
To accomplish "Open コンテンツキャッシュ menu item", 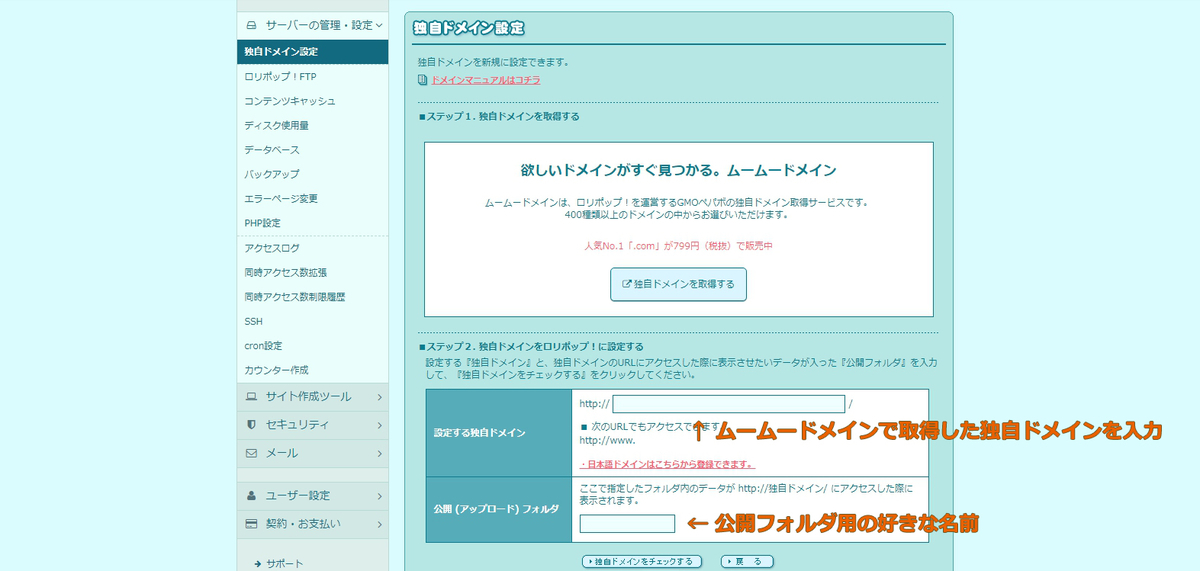I will click(x=312, y=101).
